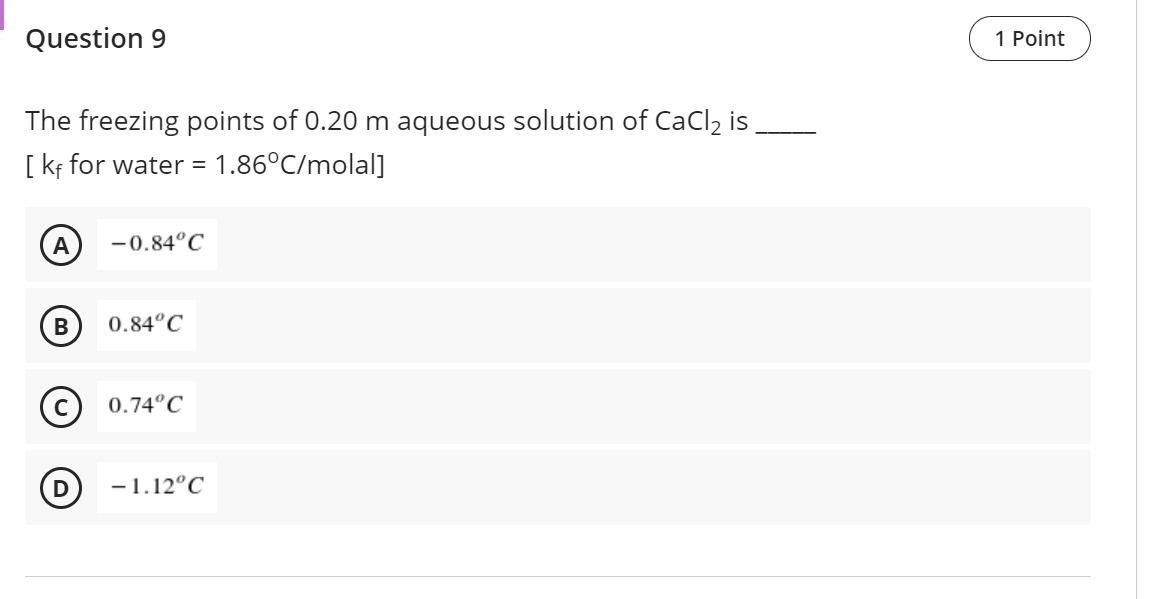The height and width of the screenshot is (599, 1157).
Task: Click the kf for water hint text
Action: (x=205, y=163)
